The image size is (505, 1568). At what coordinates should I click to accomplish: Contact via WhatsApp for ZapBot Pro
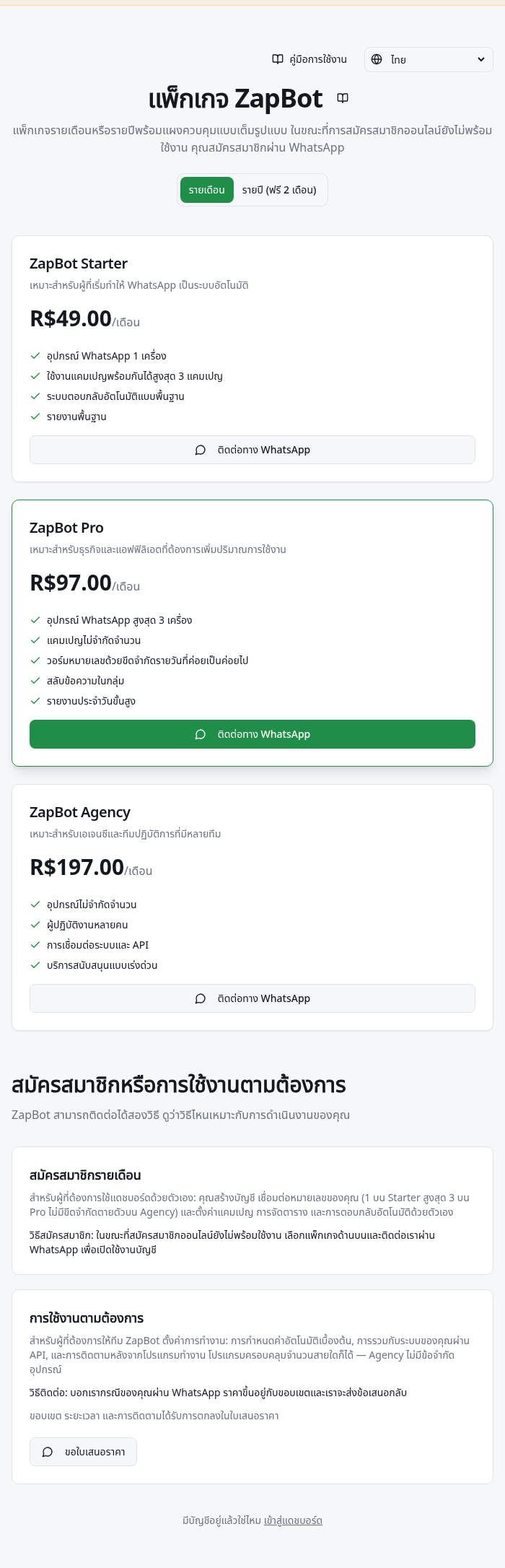point(252,734)
